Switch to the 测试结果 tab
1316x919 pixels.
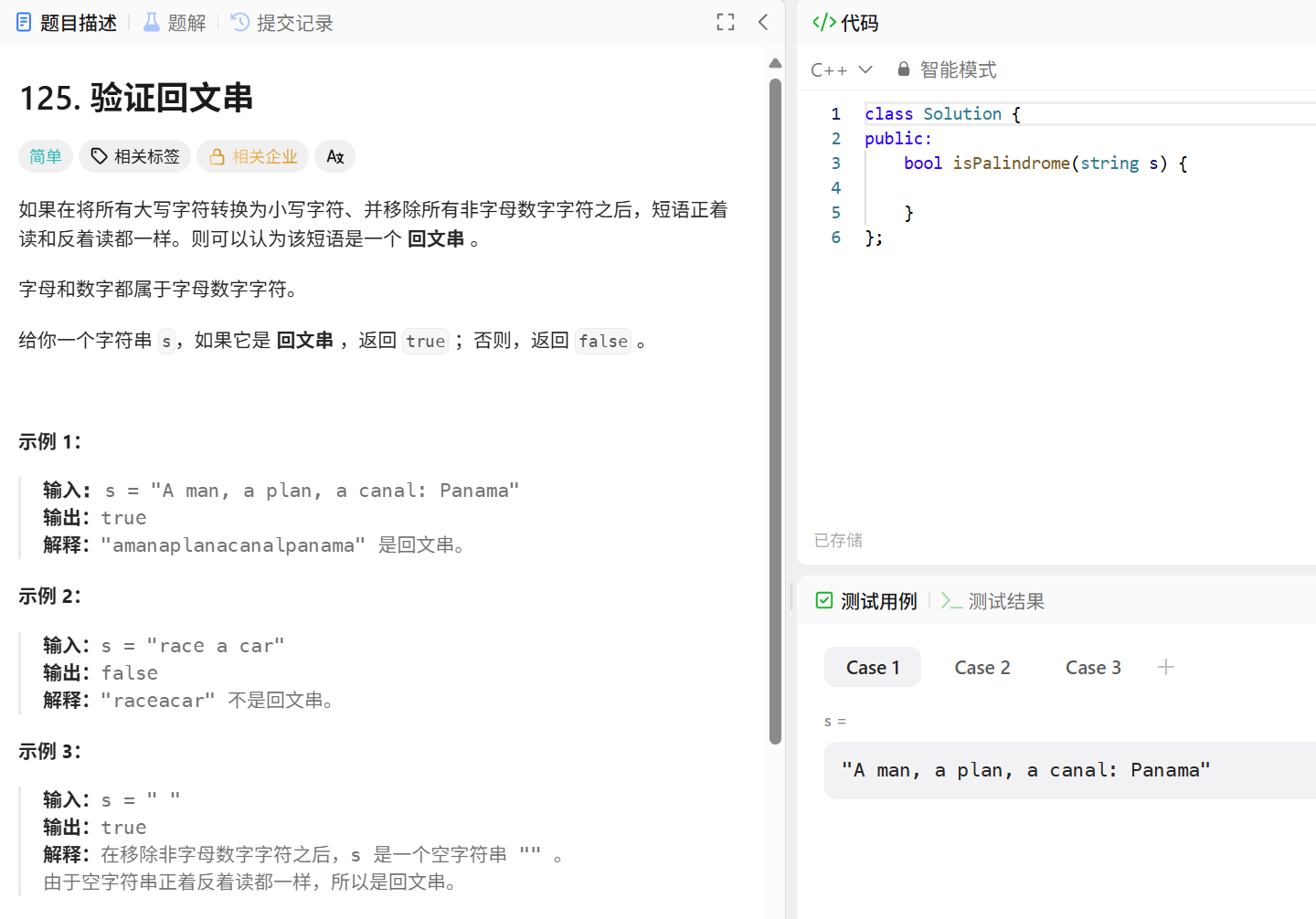992,601
